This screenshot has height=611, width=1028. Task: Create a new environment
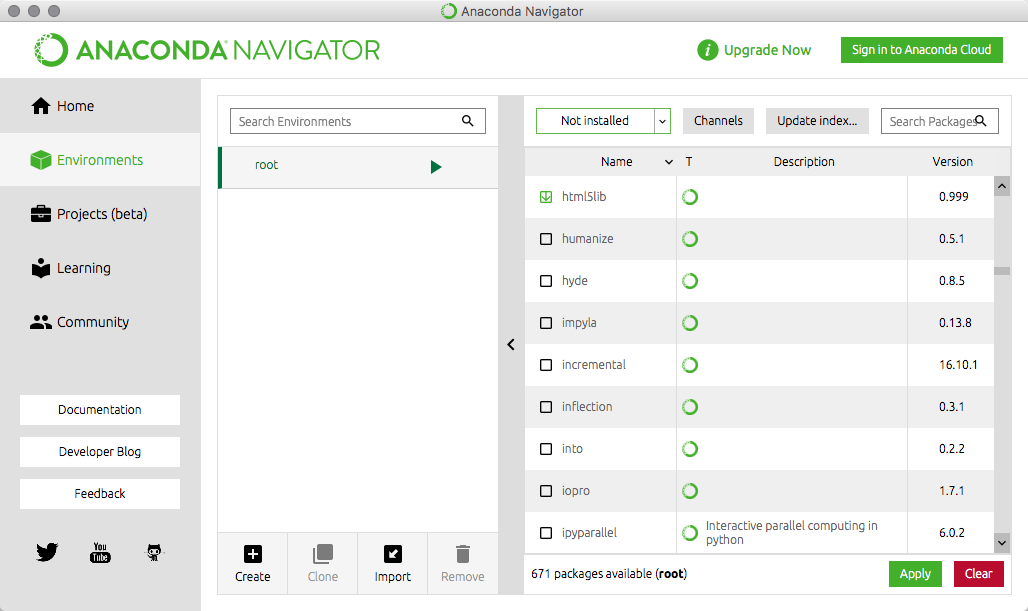point(252,564)
